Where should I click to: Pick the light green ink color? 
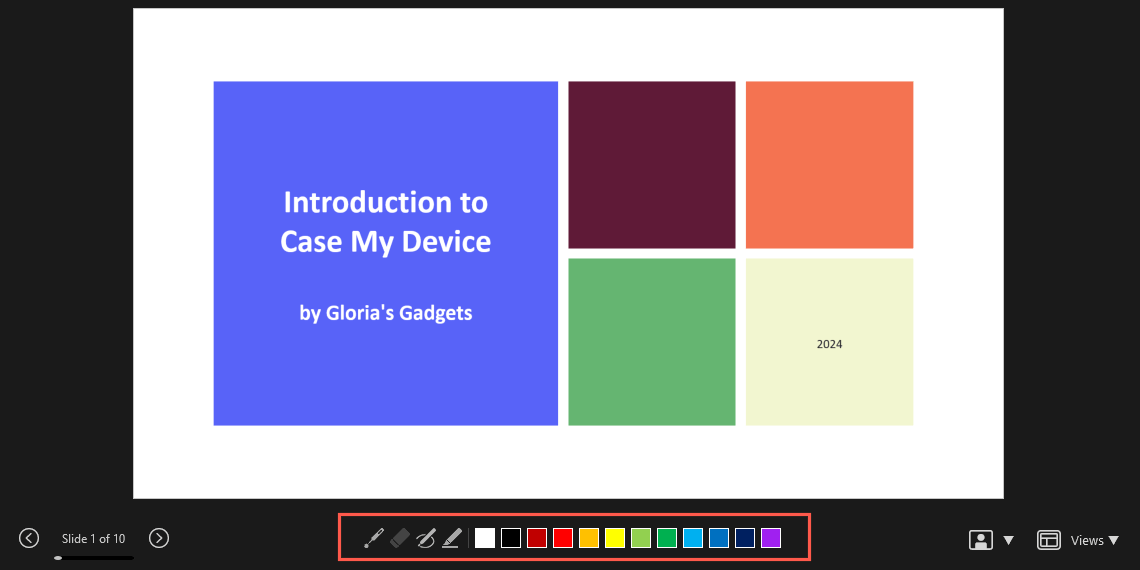(641, 538)
